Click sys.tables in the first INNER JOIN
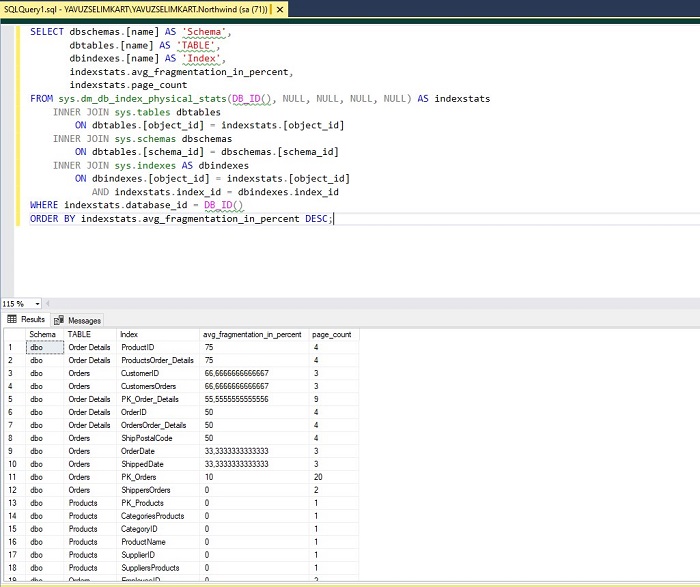Image resolution: width=700 pixels, height=587 pixels. click(x=142, y=112)
